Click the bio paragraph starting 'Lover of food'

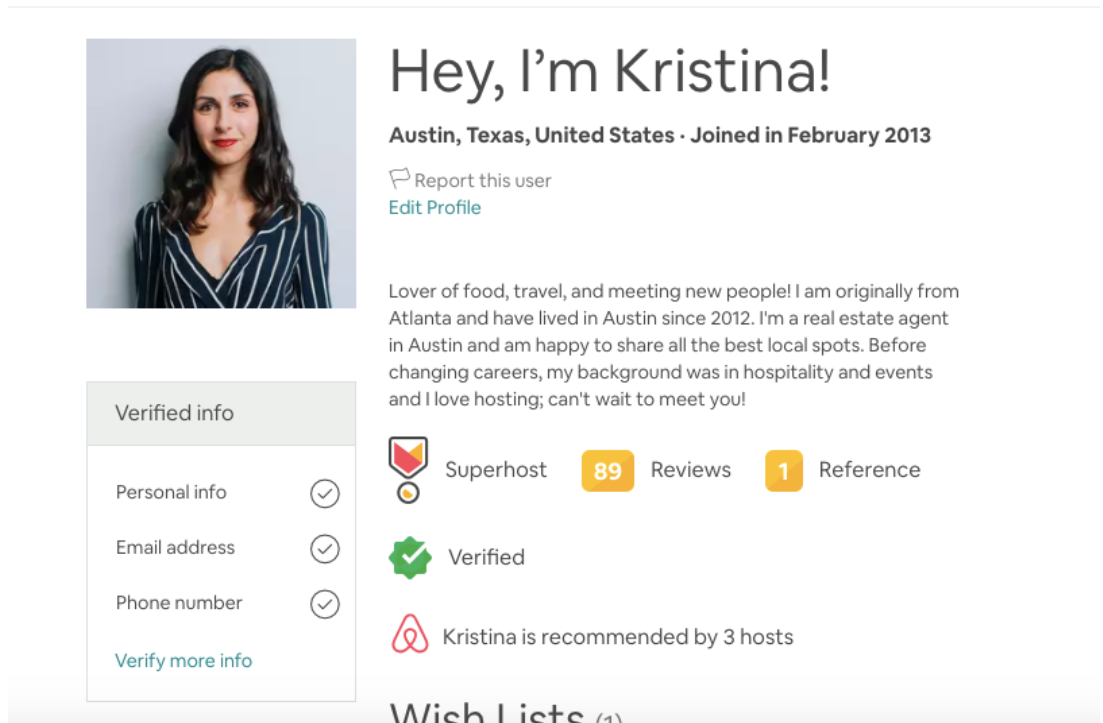(x=673, y=345)
